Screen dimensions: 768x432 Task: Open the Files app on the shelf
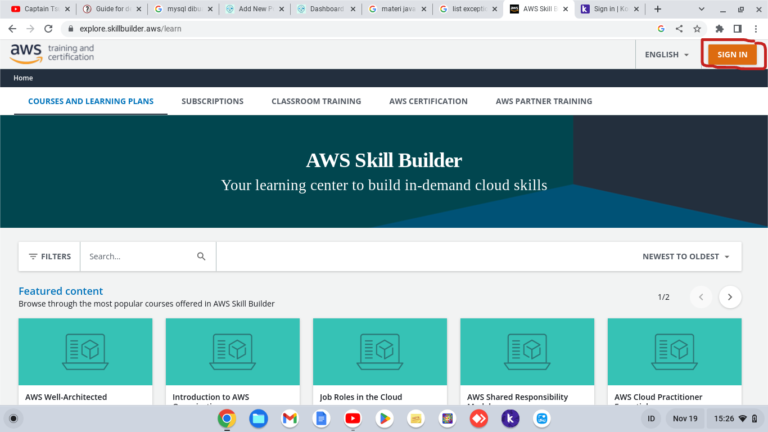[258, 418]
